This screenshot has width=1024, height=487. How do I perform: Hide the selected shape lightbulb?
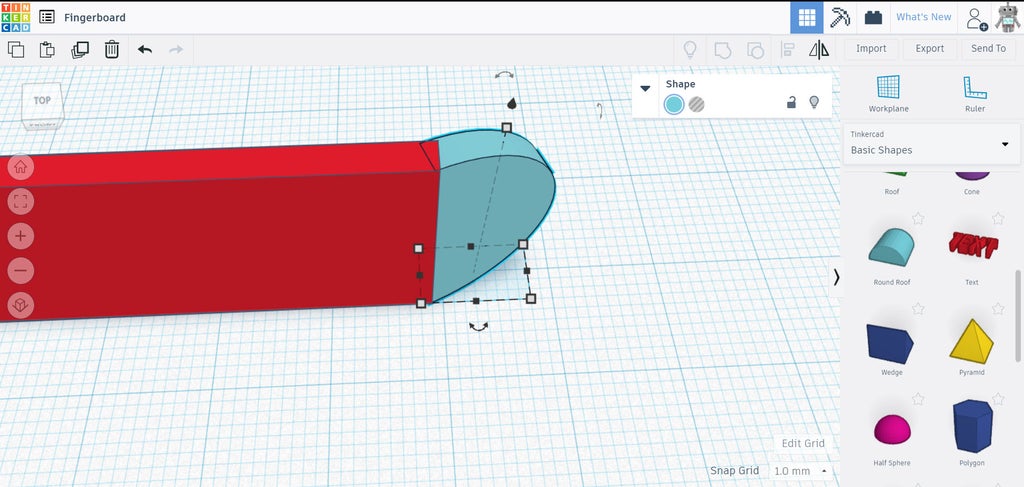coord(814,102)
